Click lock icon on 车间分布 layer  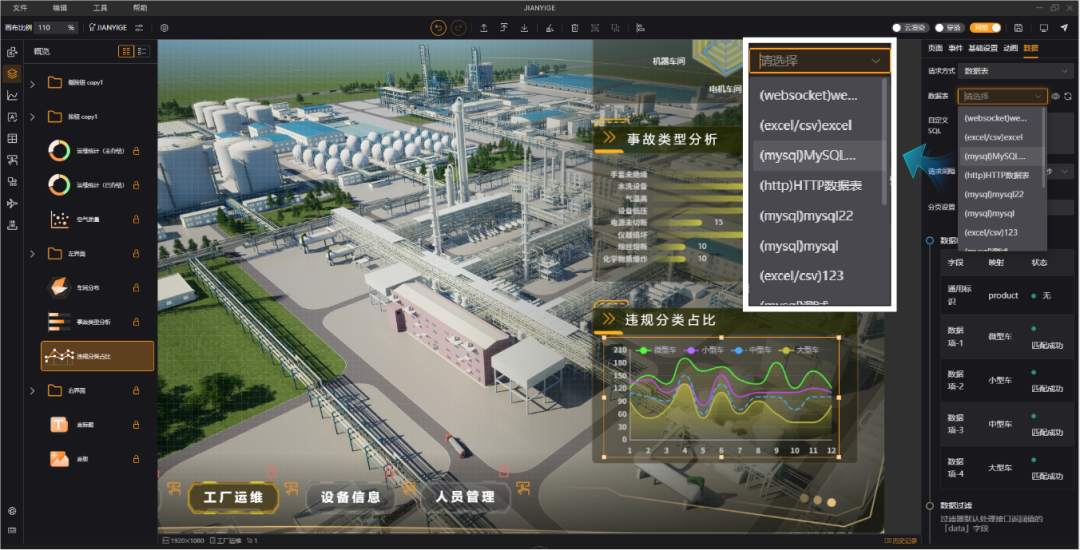pyautogui.click(x=136, y=288)
